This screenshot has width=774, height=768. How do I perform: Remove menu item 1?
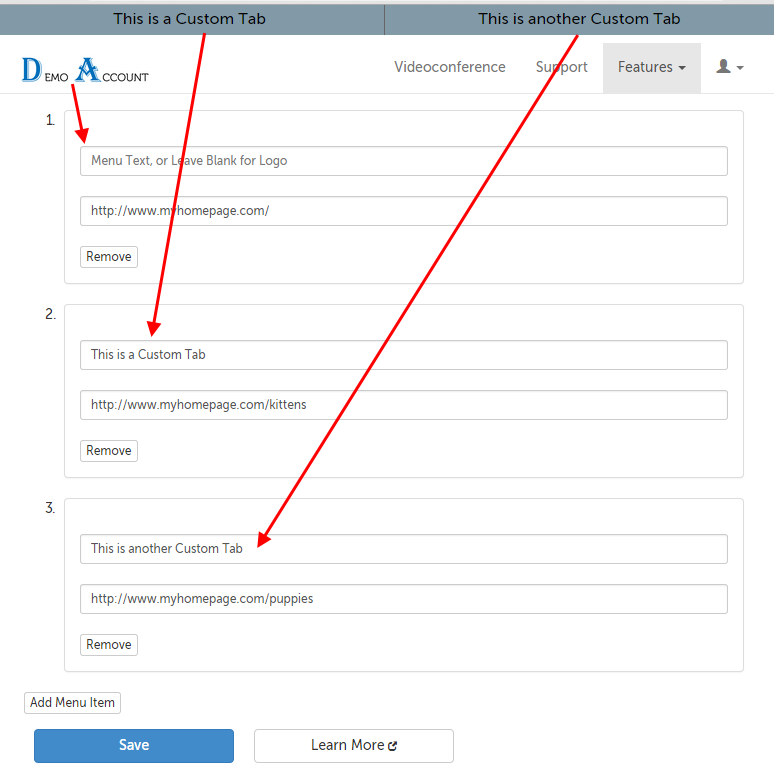coord(108,257)
